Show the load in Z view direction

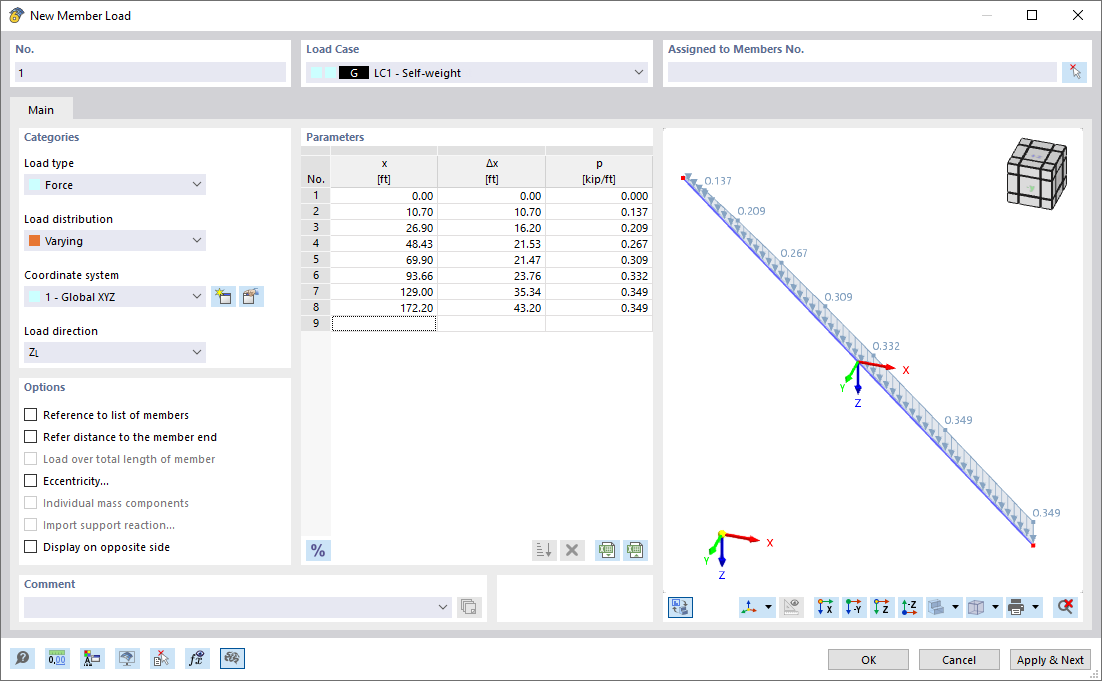(x=882, y=607)
